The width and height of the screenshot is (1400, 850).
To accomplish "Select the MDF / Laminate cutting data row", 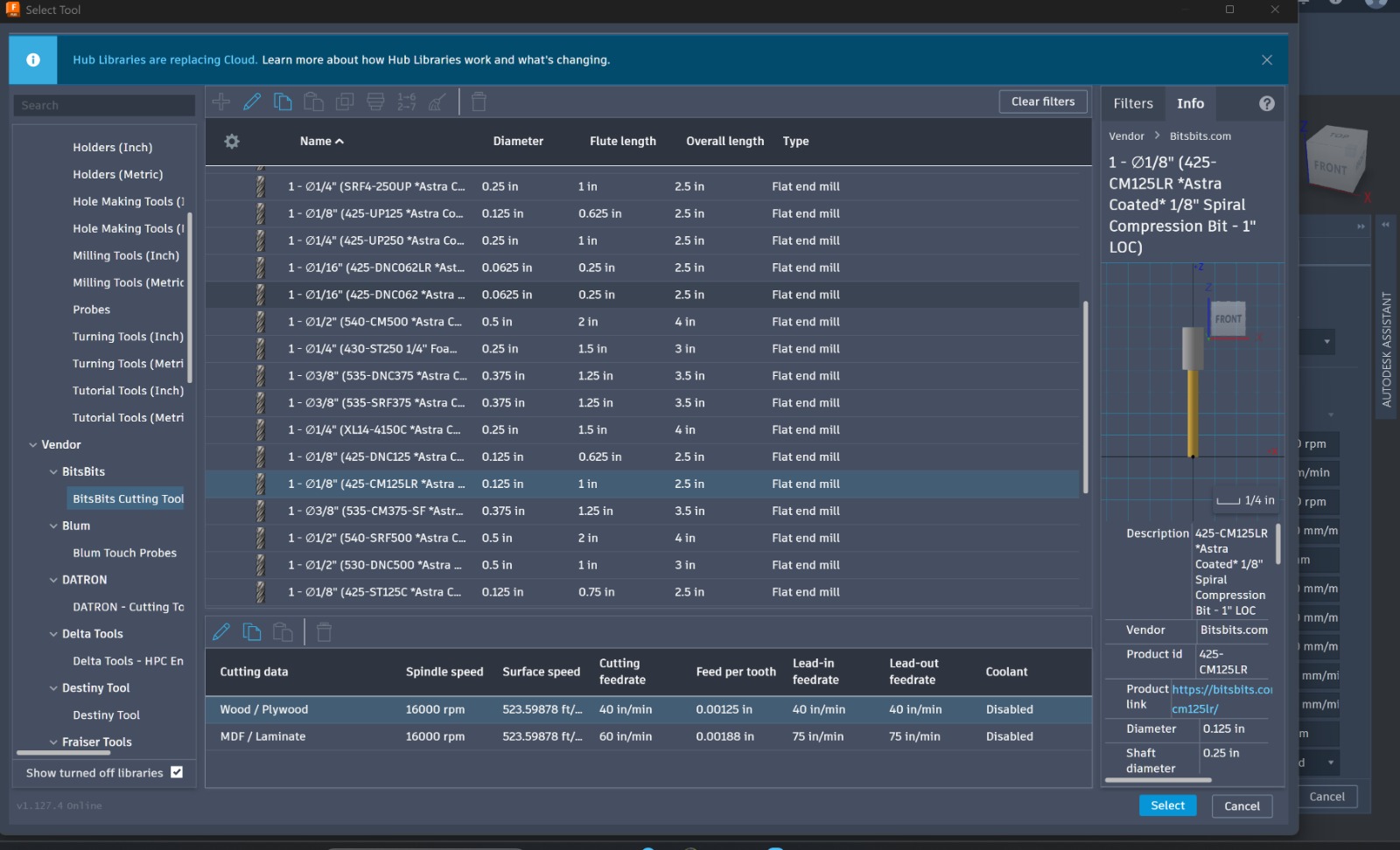I will (x=648, y=736).
